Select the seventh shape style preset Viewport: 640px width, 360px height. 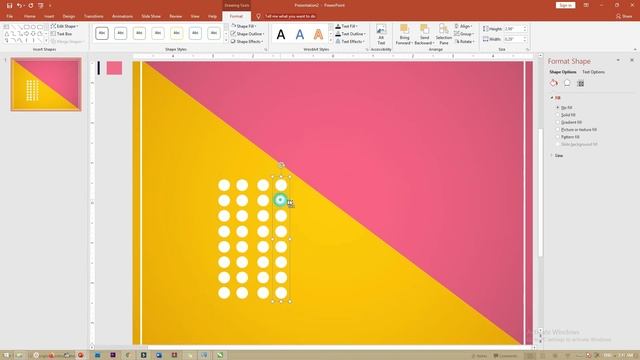tap(214, 33)
